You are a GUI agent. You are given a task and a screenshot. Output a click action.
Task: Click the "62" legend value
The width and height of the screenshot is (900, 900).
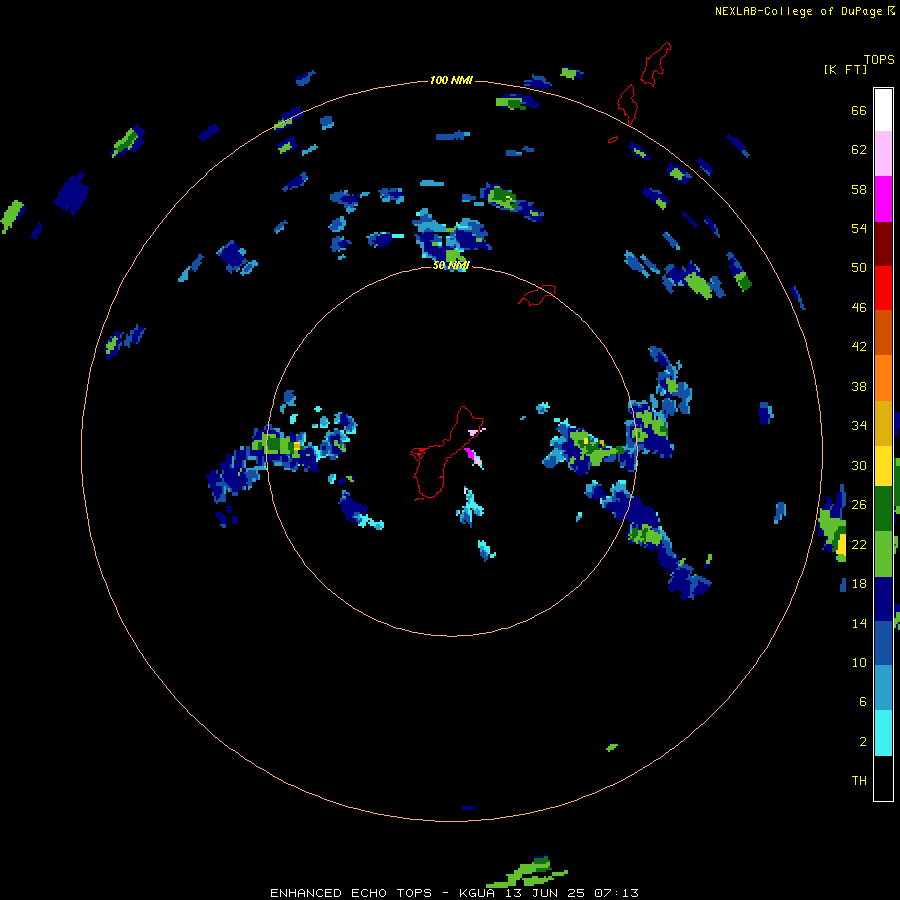click(x=859, y=150)
